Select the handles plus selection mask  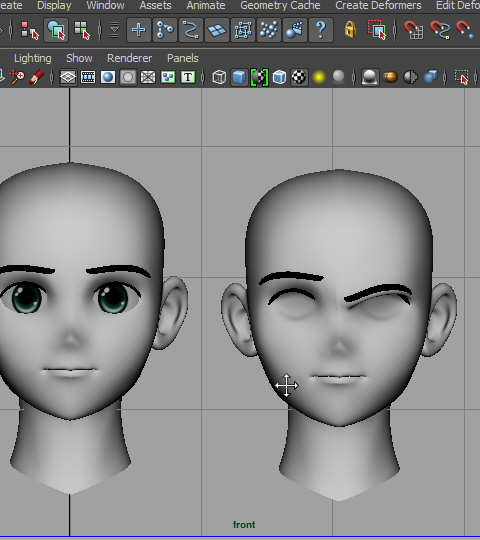click(138, 30)
